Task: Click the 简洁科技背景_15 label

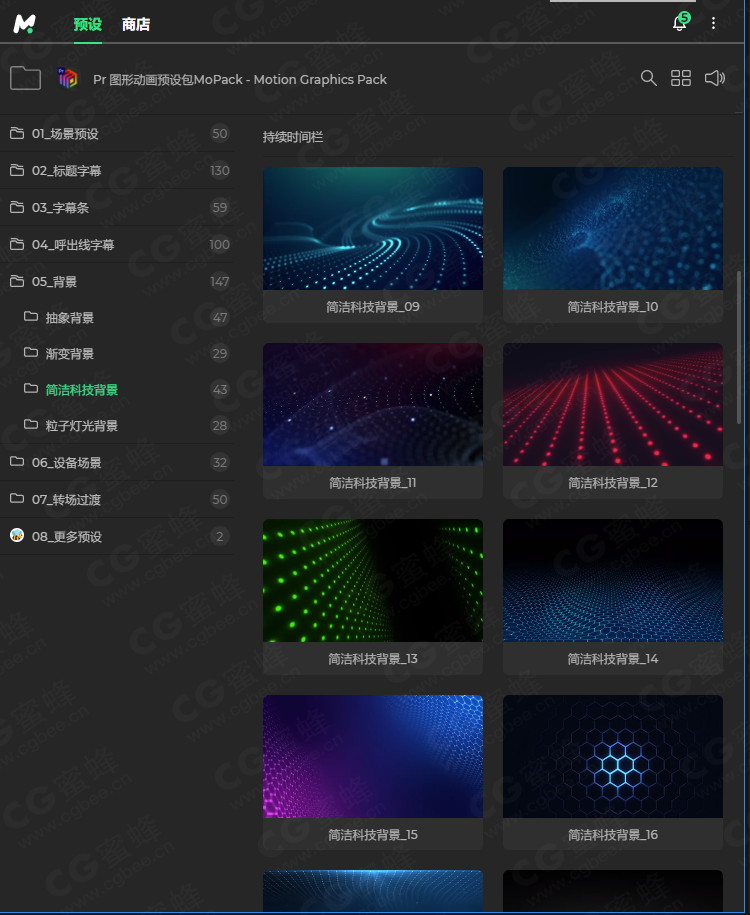Action: pos(373,835)
